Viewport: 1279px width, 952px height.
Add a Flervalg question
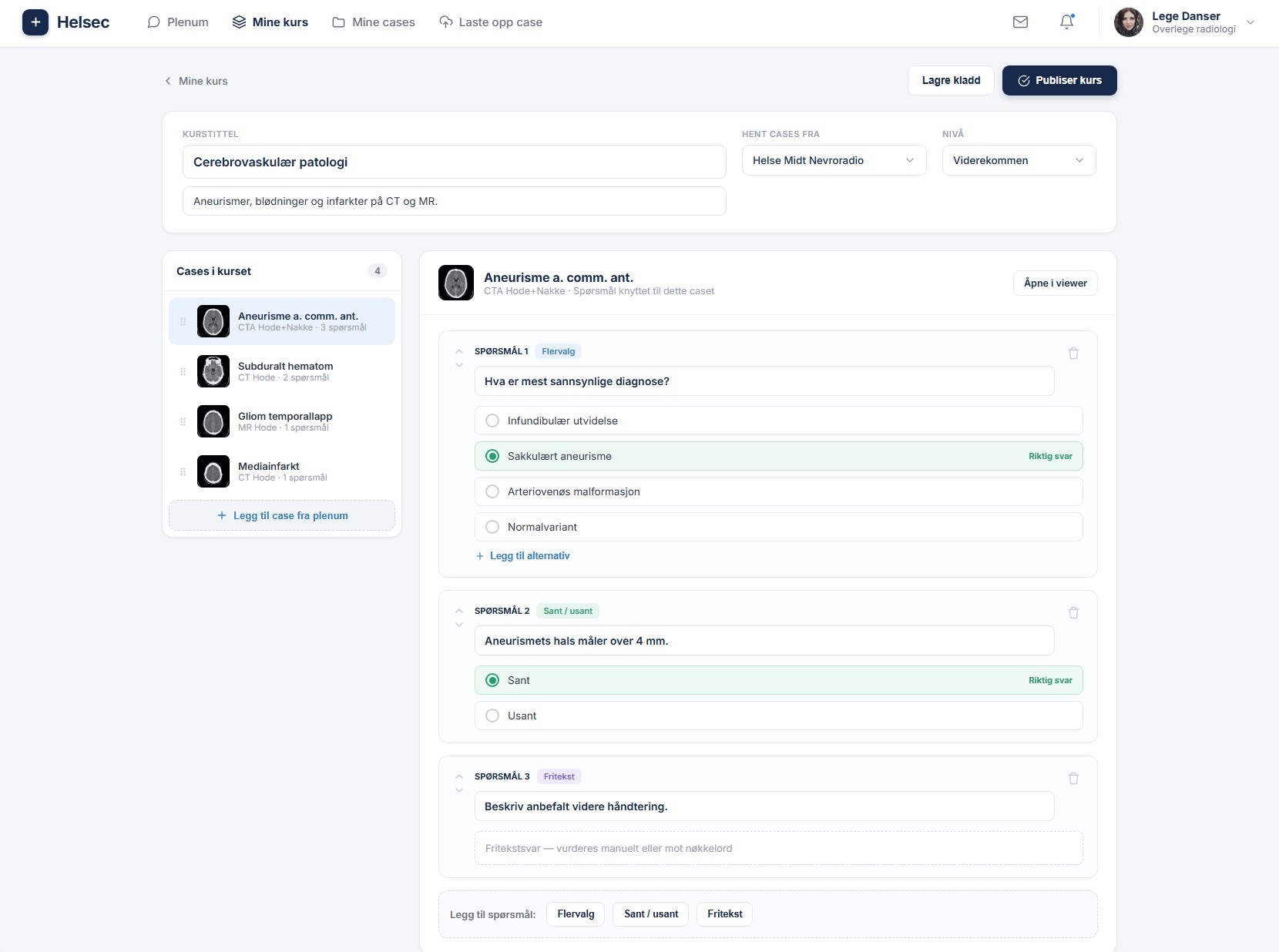coord(576,914)
